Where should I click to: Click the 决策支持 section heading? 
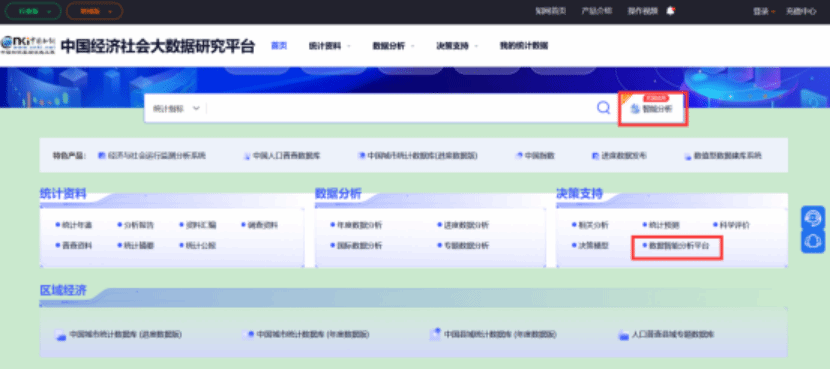pos(580,194)
